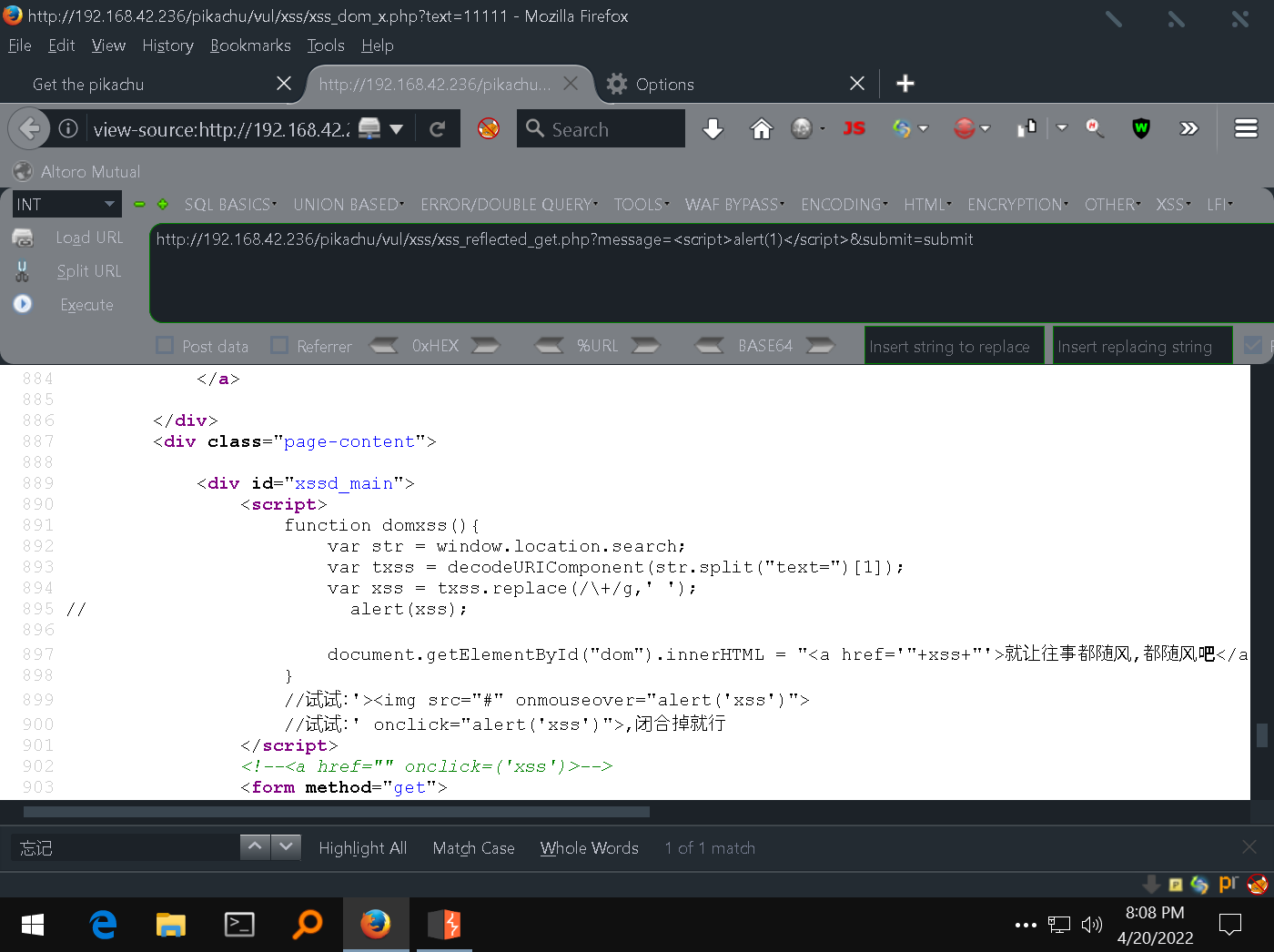Image resolution: width=1274 pixels, height=952 pixels.
Task: Open a new tab with plus button
Action: coord(905,84)
